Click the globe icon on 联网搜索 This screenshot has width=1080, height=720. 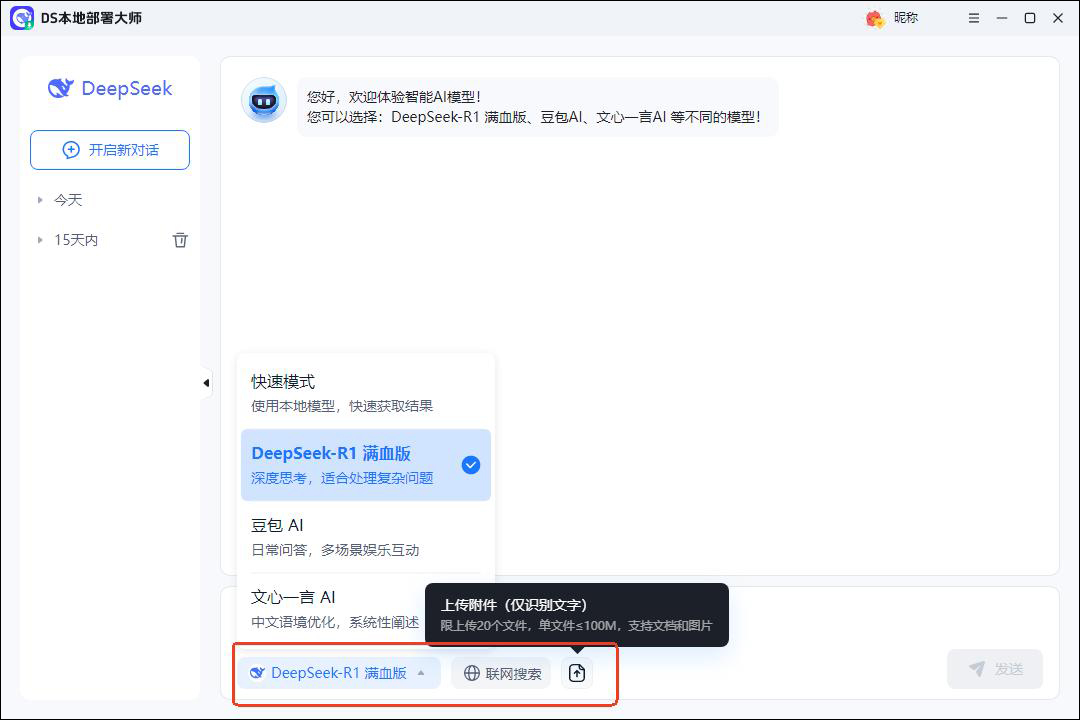(x=471, y=673)
